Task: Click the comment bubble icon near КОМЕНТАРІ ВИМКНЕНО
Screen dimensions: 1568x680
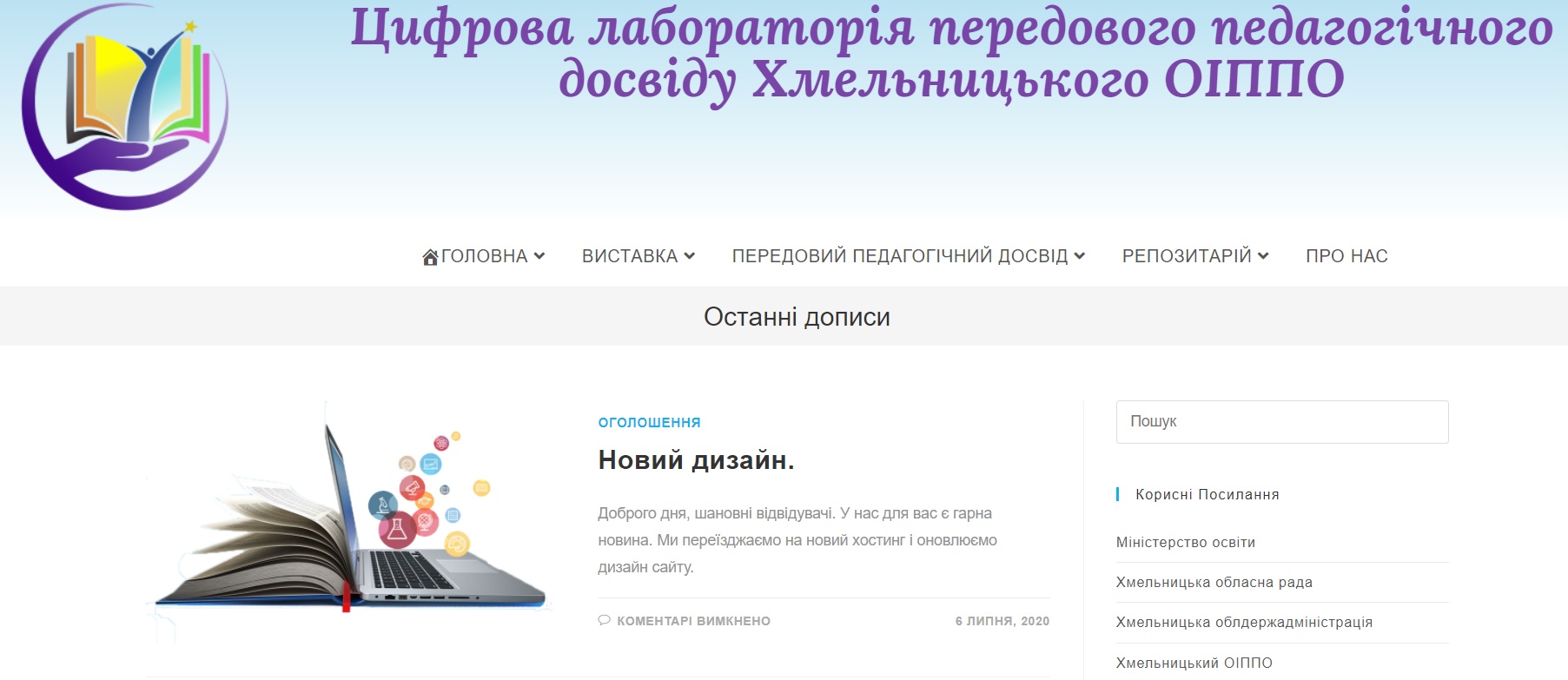Action: tap(604, 620)
